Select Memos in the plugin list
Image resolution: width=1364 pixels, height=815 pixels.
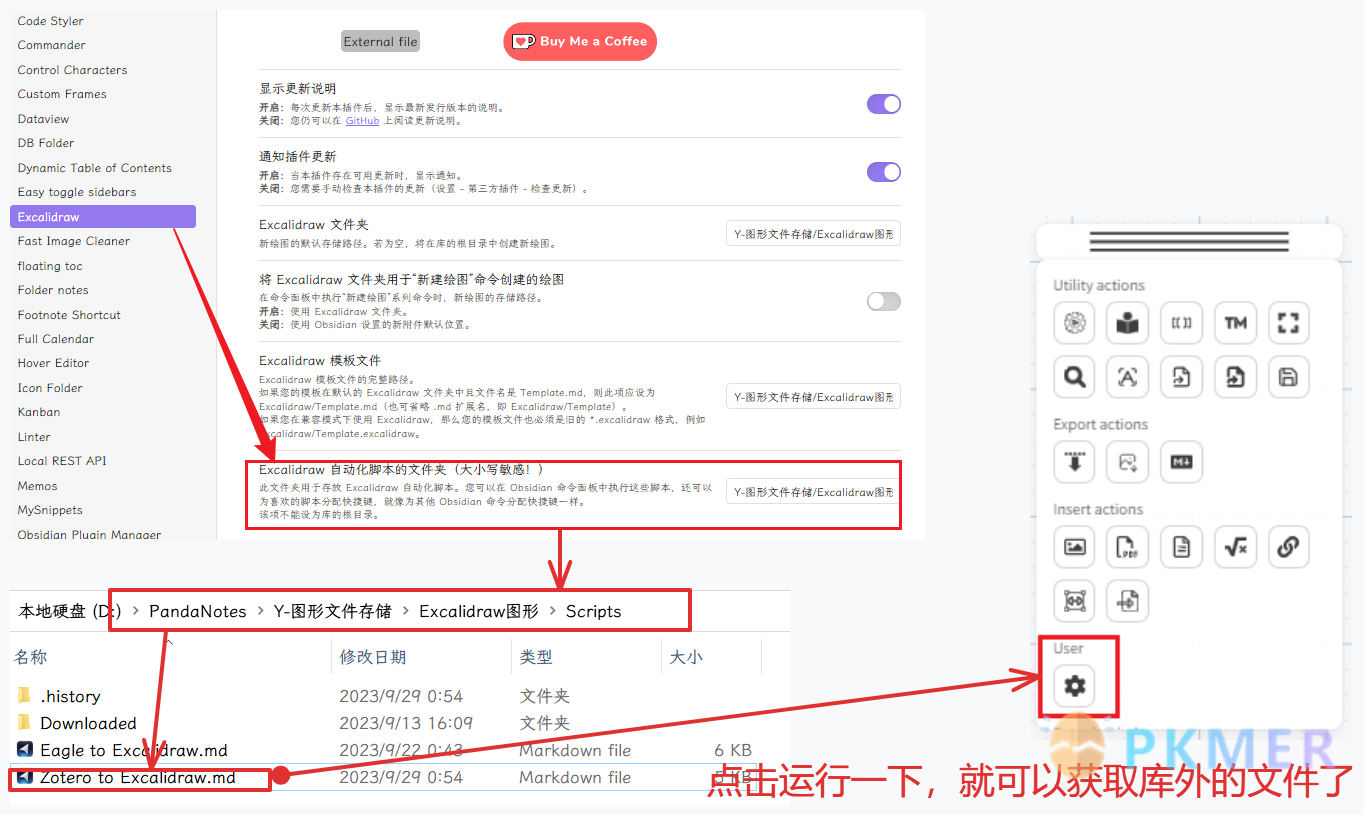37,486
